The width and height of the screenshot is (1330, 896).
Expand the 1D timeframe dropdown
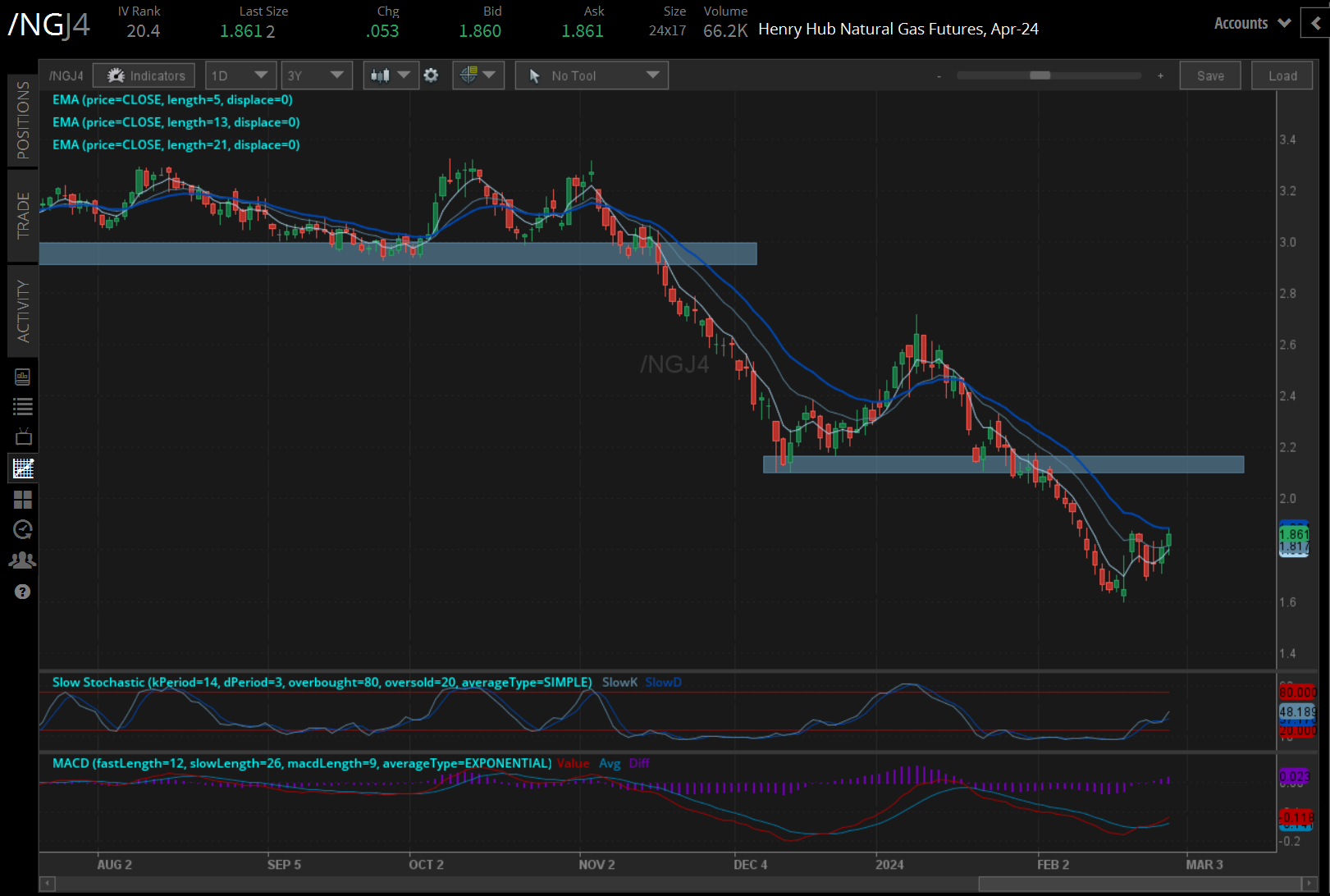coord(240,75)
